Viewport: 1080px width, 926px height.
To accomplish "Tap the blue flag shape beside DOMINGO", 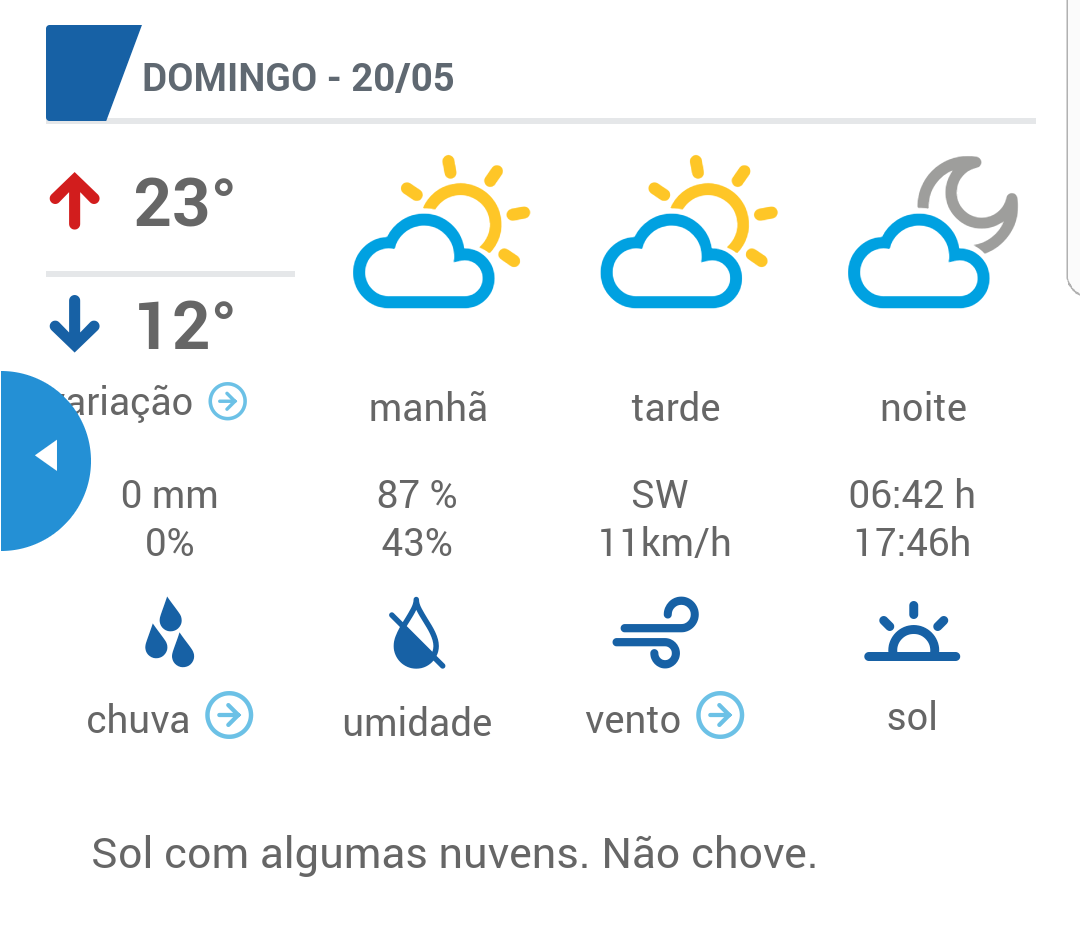I will (93, 73).
